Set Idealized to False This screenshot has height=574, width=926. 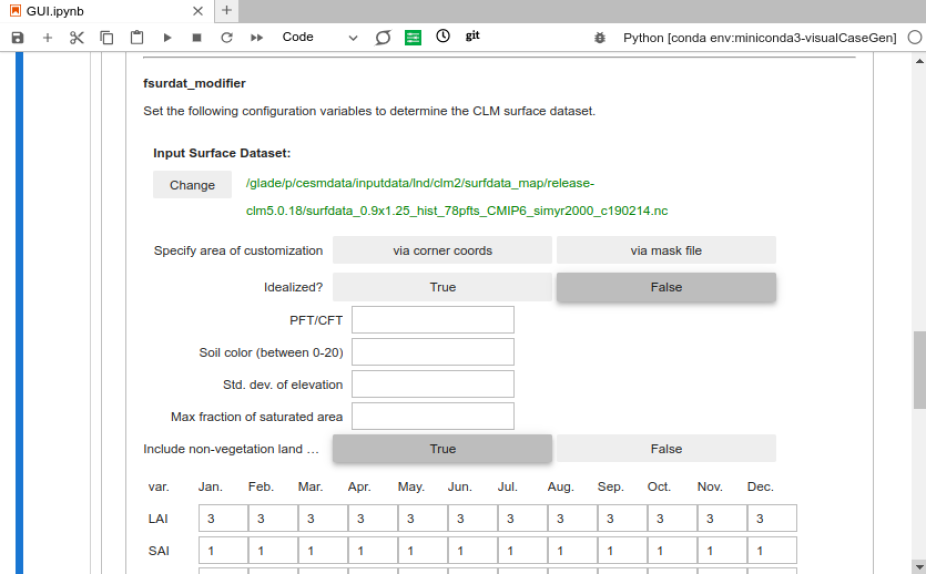coord(666,287)
